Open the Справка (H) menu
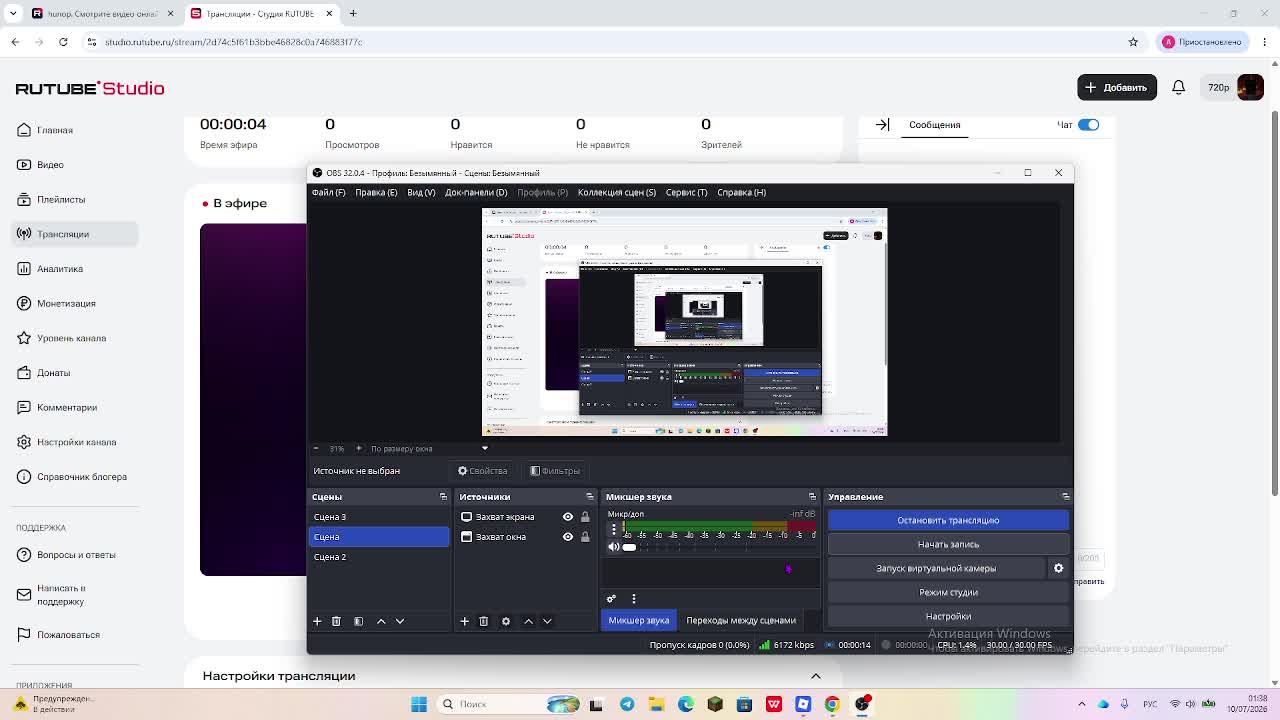 pyautogui.click(x=741, y=192)
